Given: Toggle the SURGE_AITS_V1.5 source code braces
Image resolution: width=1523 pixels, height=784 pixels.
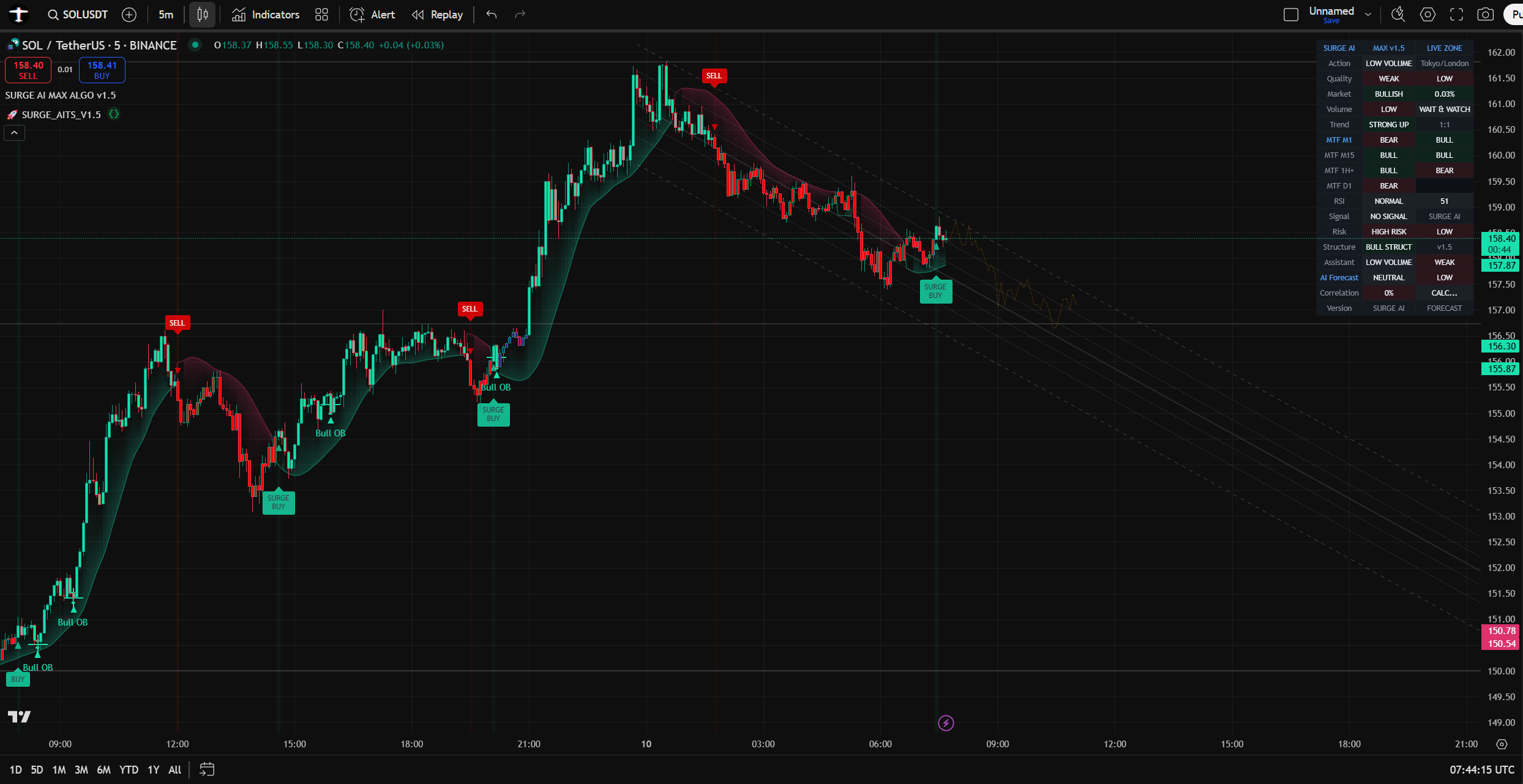Looking at the screenshot, I should pos(114,114).
